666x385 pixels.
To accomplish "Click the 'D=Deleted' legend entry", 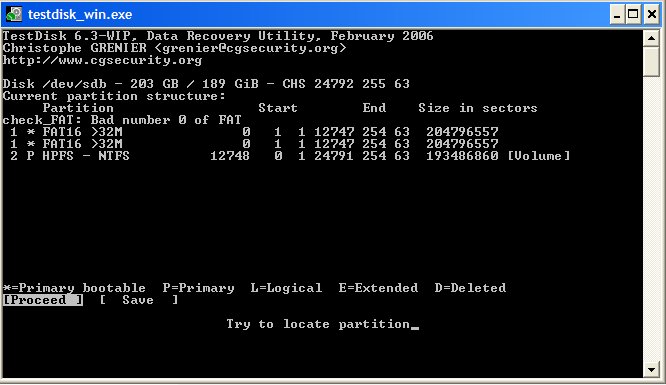I will click(470, 288).
